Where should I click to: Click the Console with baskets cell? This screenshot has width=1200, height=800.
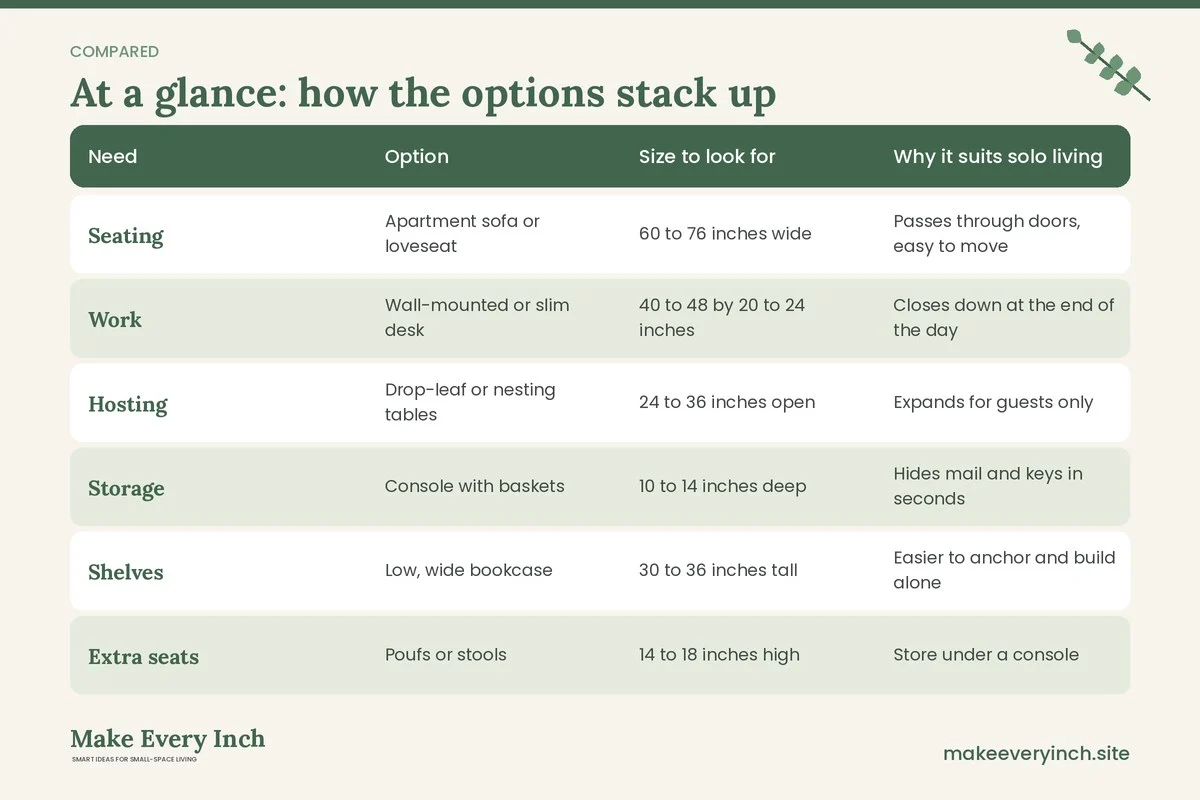pyautogui.click(x=475, y=486)
